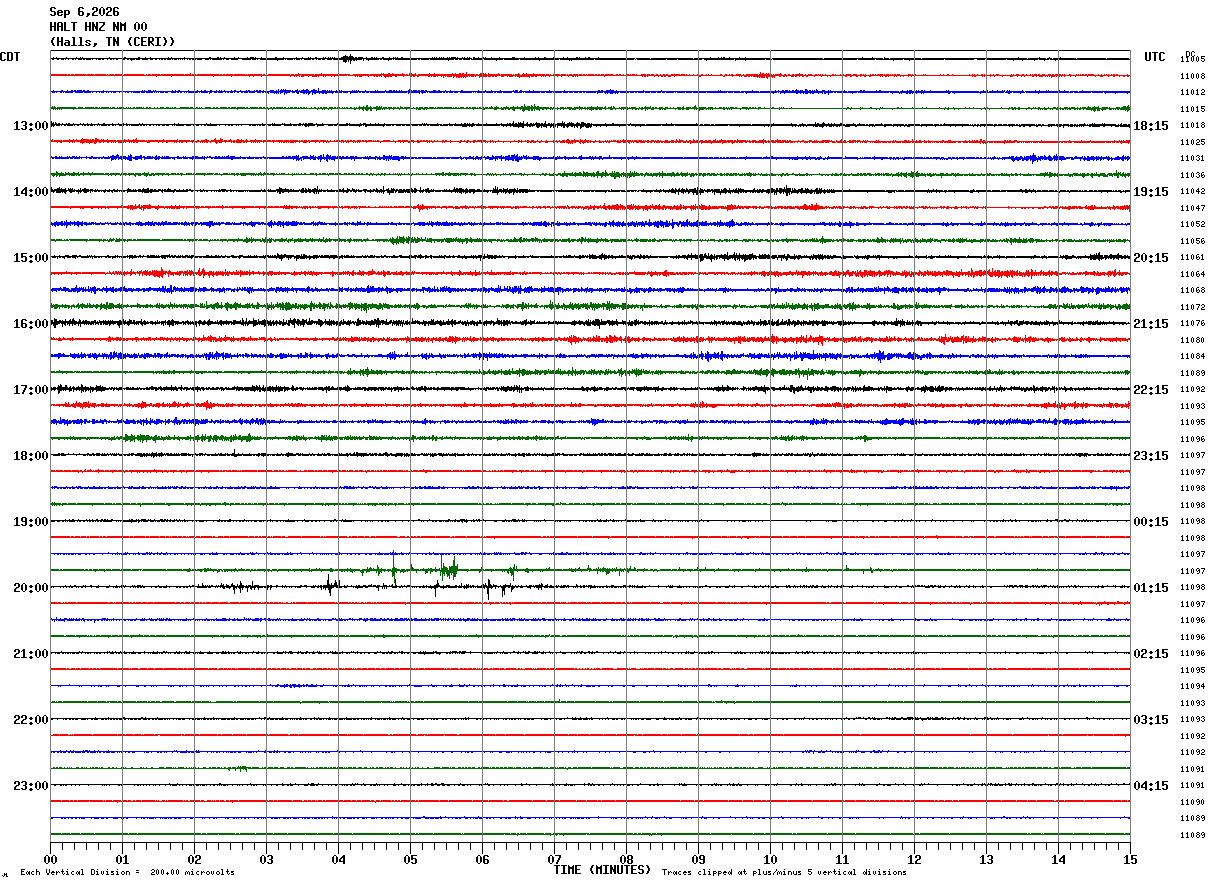Click the Each Vertical Division scale note
This screenshot has width=1210, height=886.
(127, 873)
